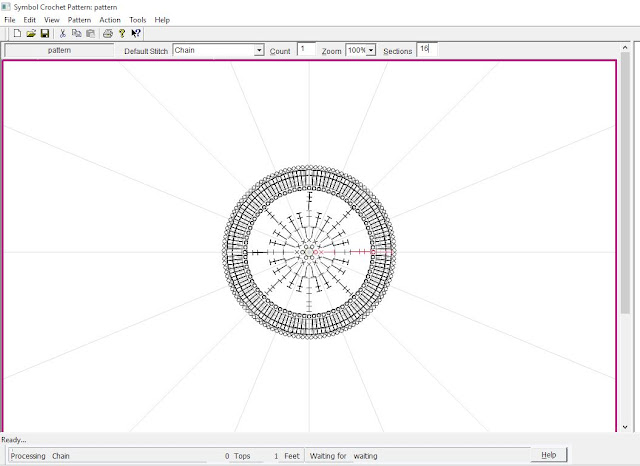Click the application icon in title bar

pyautogui.click(x=6, y=7)
